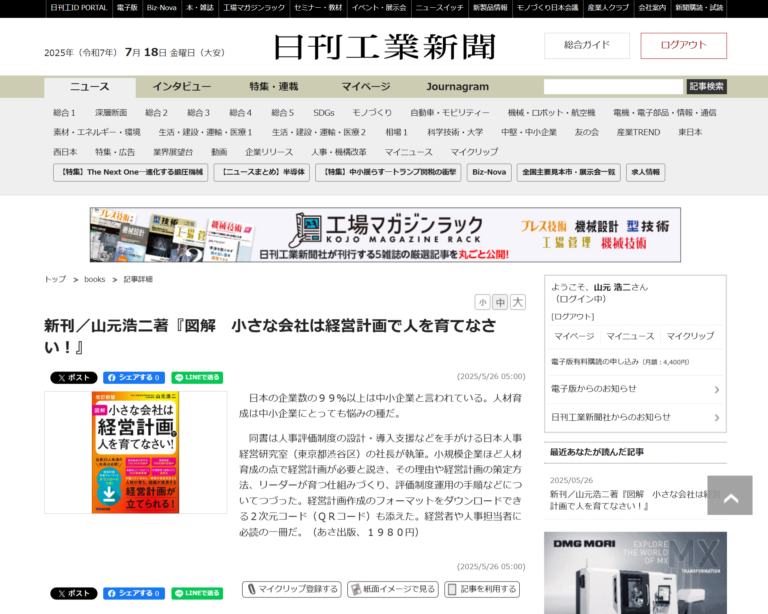Image resolution: width=768 pixels, height=614 pixels.
Task: Share the article with the top Facebook シェアする button
Action: coord(134,378)
